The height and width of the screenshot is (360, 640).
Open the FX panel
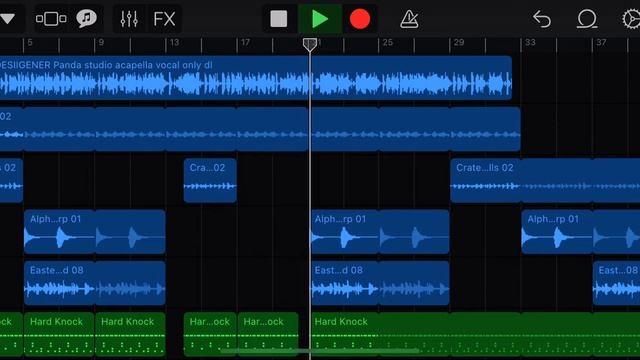[x=164, y=19]
